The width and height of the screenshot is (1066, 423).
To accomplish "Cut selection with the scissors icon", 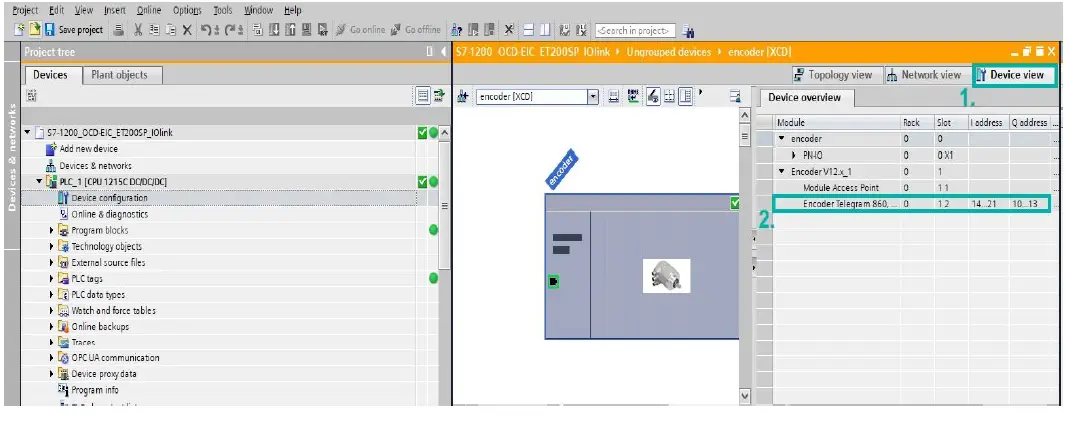I will [x=138, y=29].
